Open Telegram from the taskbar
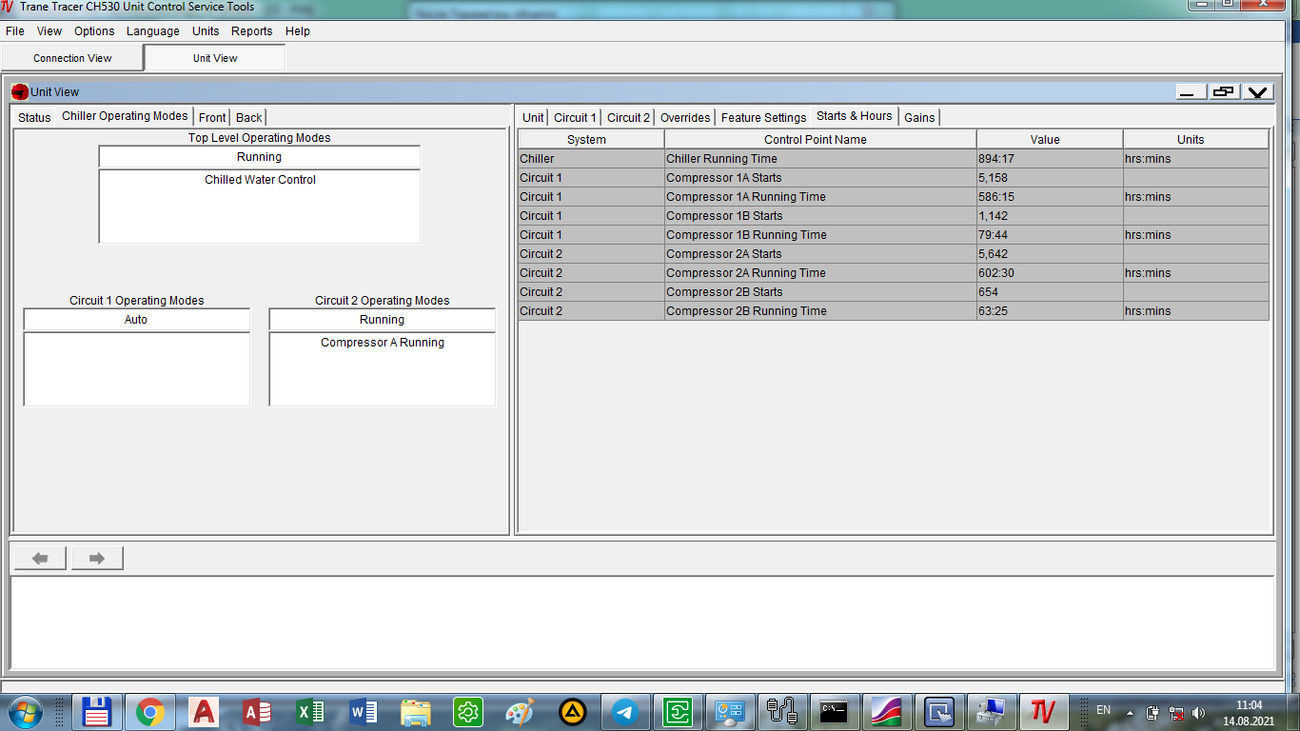Screen dimensions: 1300x731 [x=626, y=712]
